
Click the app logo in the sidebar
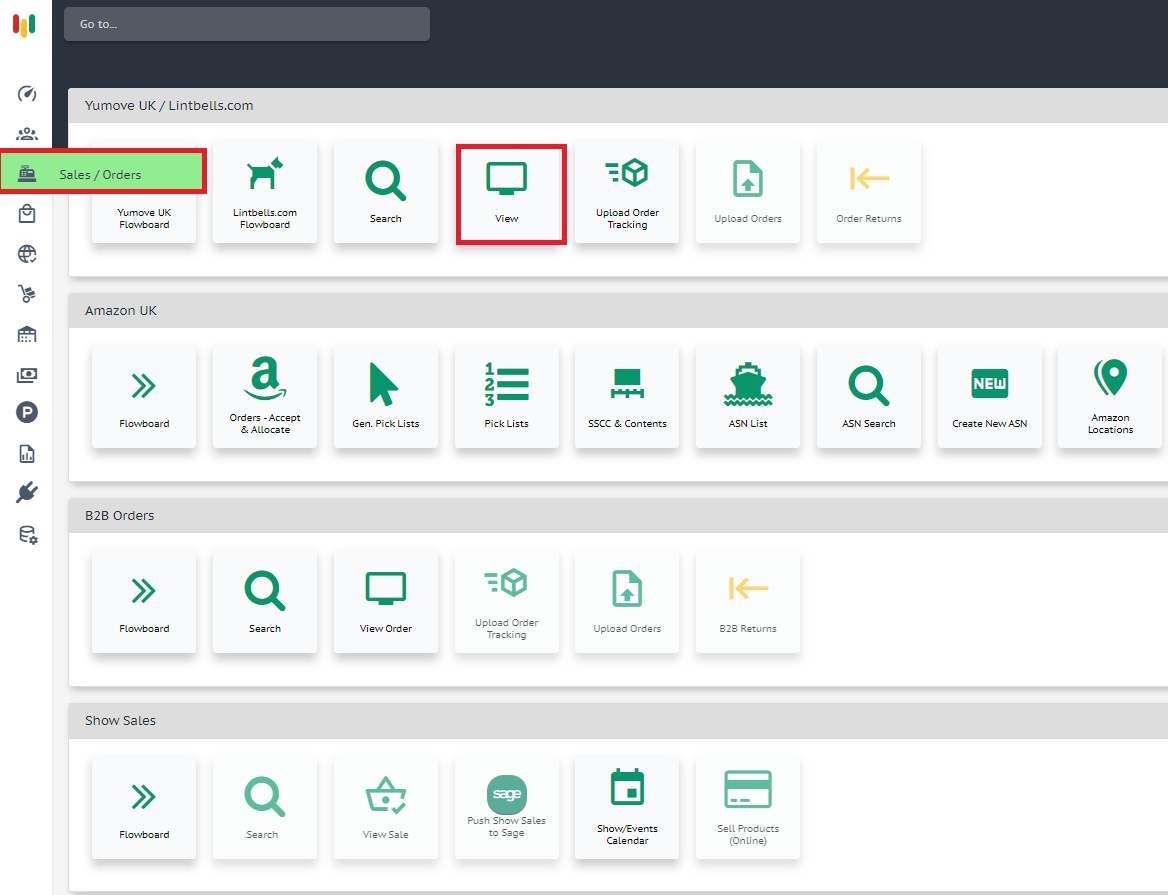[24, 24]
